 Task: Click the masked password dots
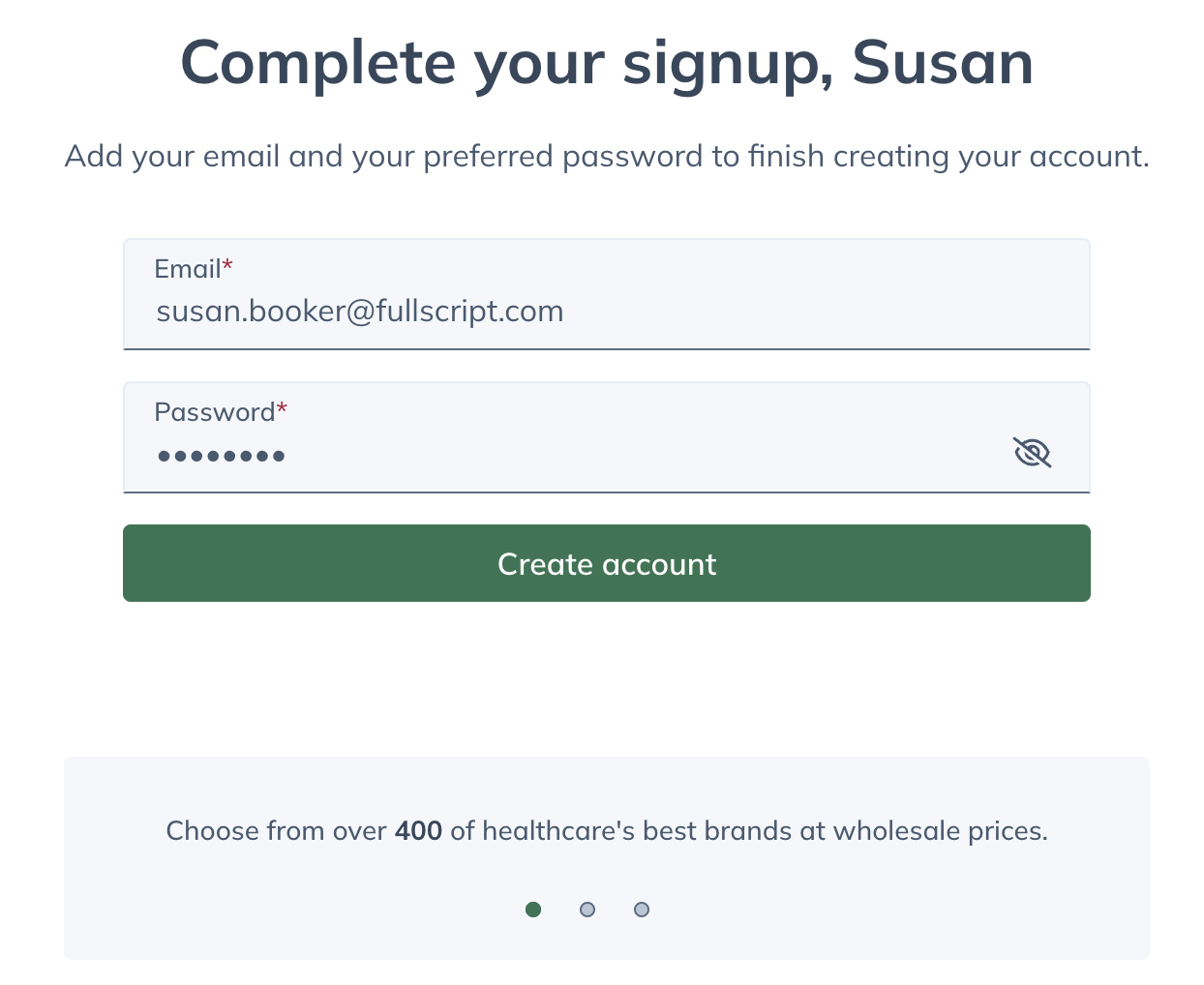[x=222, y=455]
